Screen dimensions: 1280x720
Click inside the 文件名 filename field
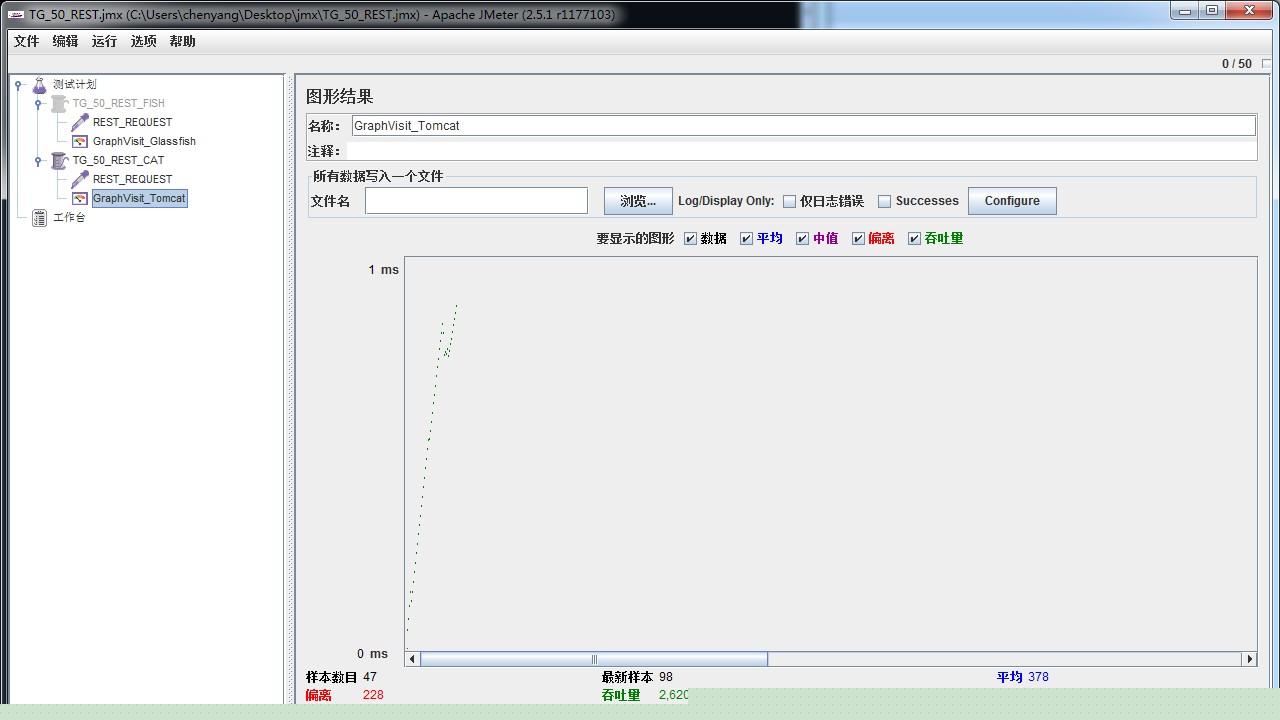click(476, 200)
